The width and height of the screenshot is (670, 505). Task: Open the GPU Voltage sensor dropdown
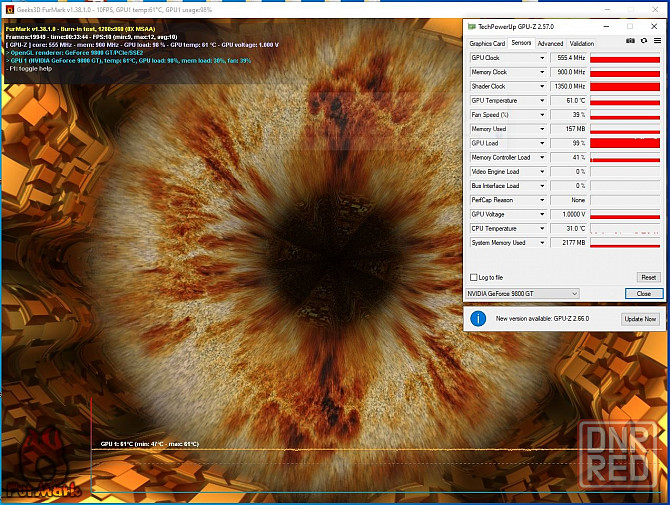[542, 214]
